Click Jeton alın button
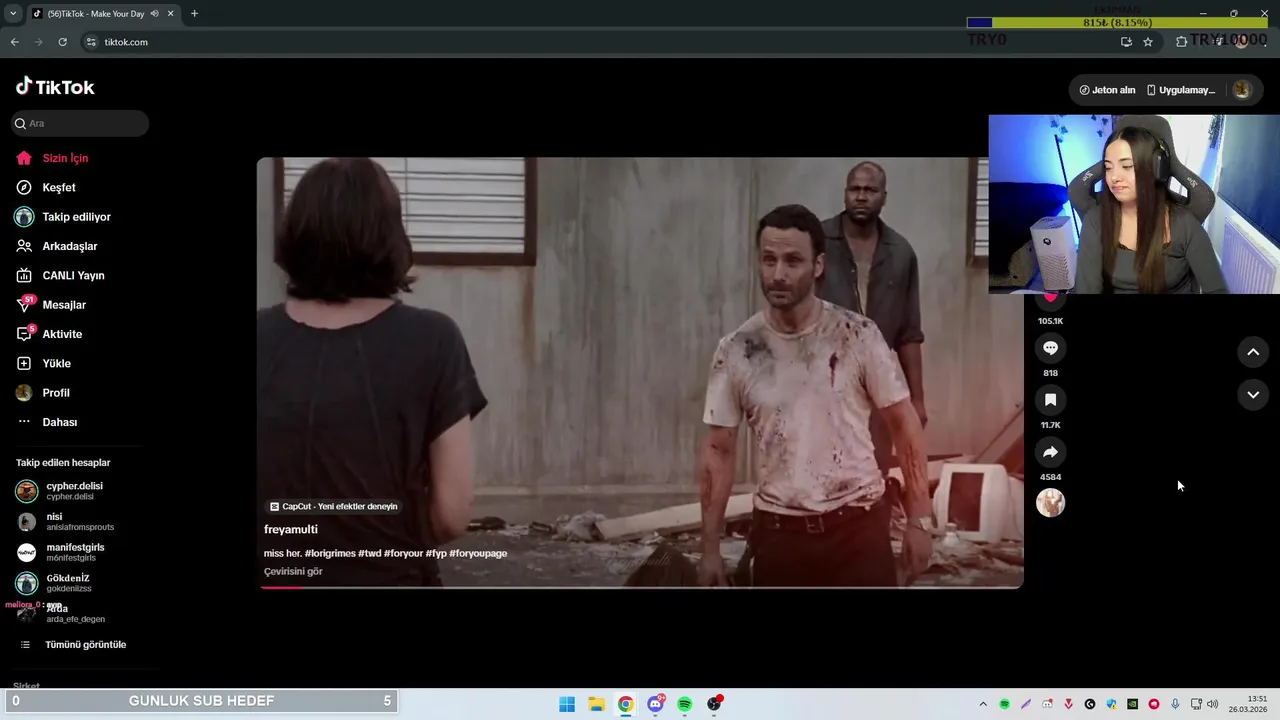The image size is (1280, 720). point(1107,90)
